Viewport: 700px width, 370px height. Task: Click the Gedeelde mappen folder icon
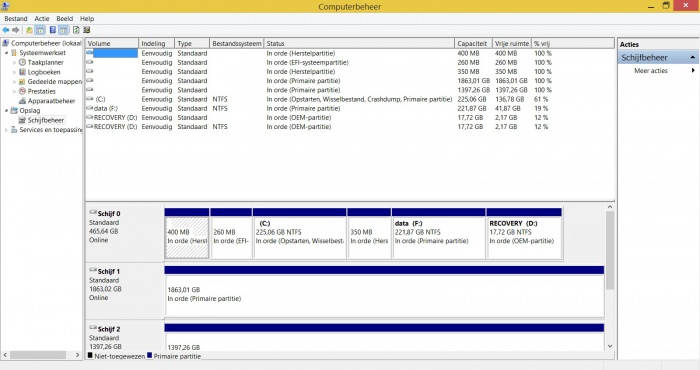click(x=22, y=82)
